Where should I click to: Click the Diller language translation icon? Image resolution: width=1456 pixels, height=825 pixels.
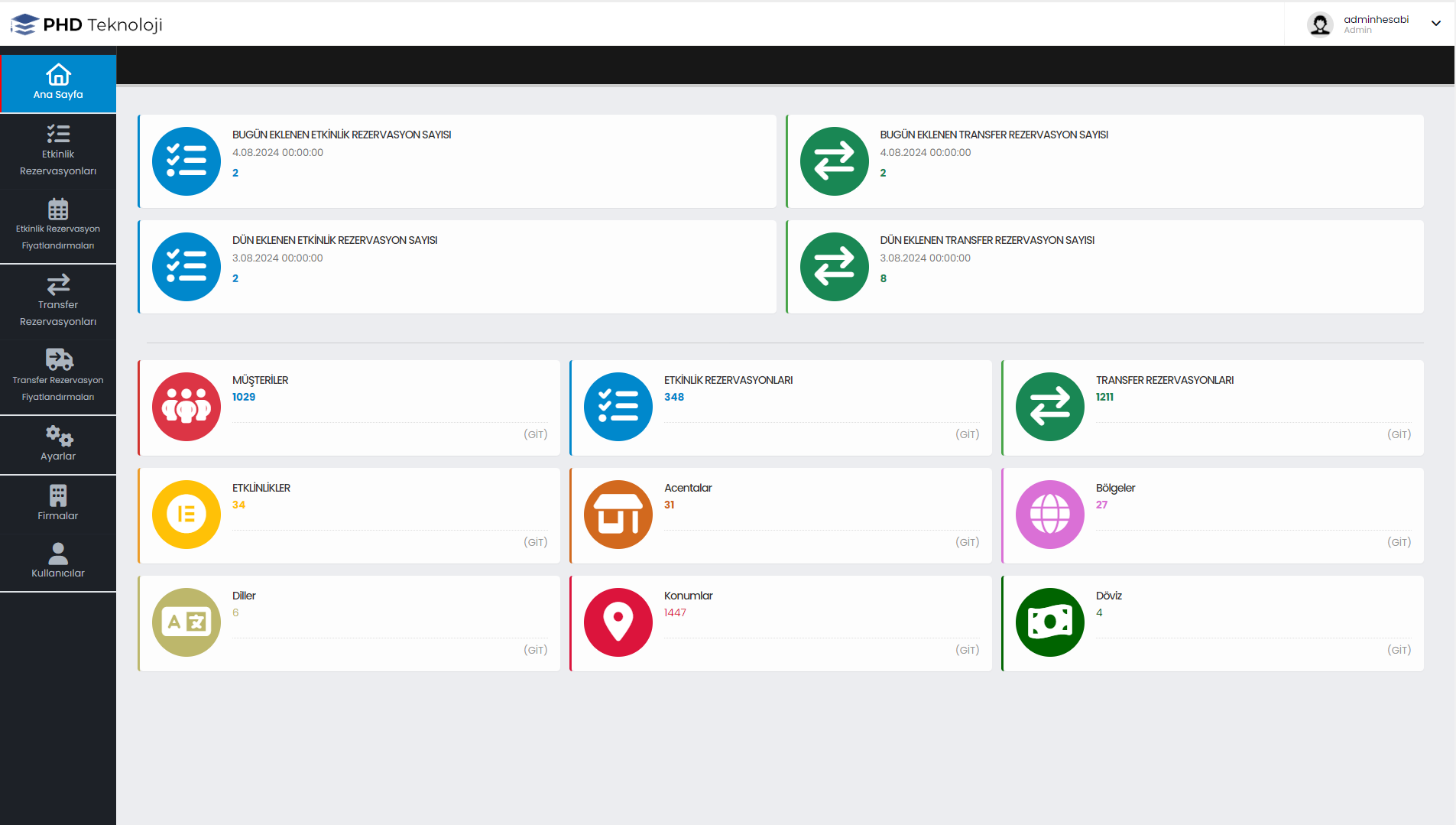(186, 622)
